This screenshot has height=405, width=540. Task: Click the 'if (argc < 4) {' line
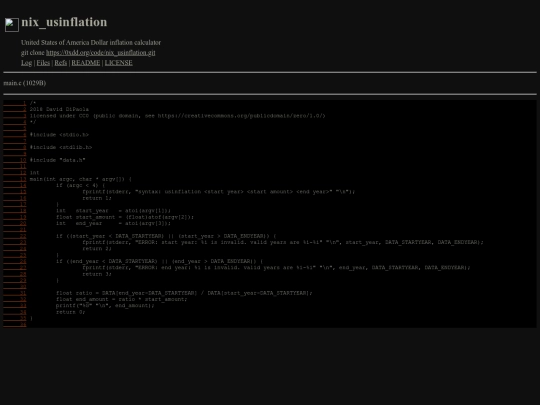coord(81,185)
